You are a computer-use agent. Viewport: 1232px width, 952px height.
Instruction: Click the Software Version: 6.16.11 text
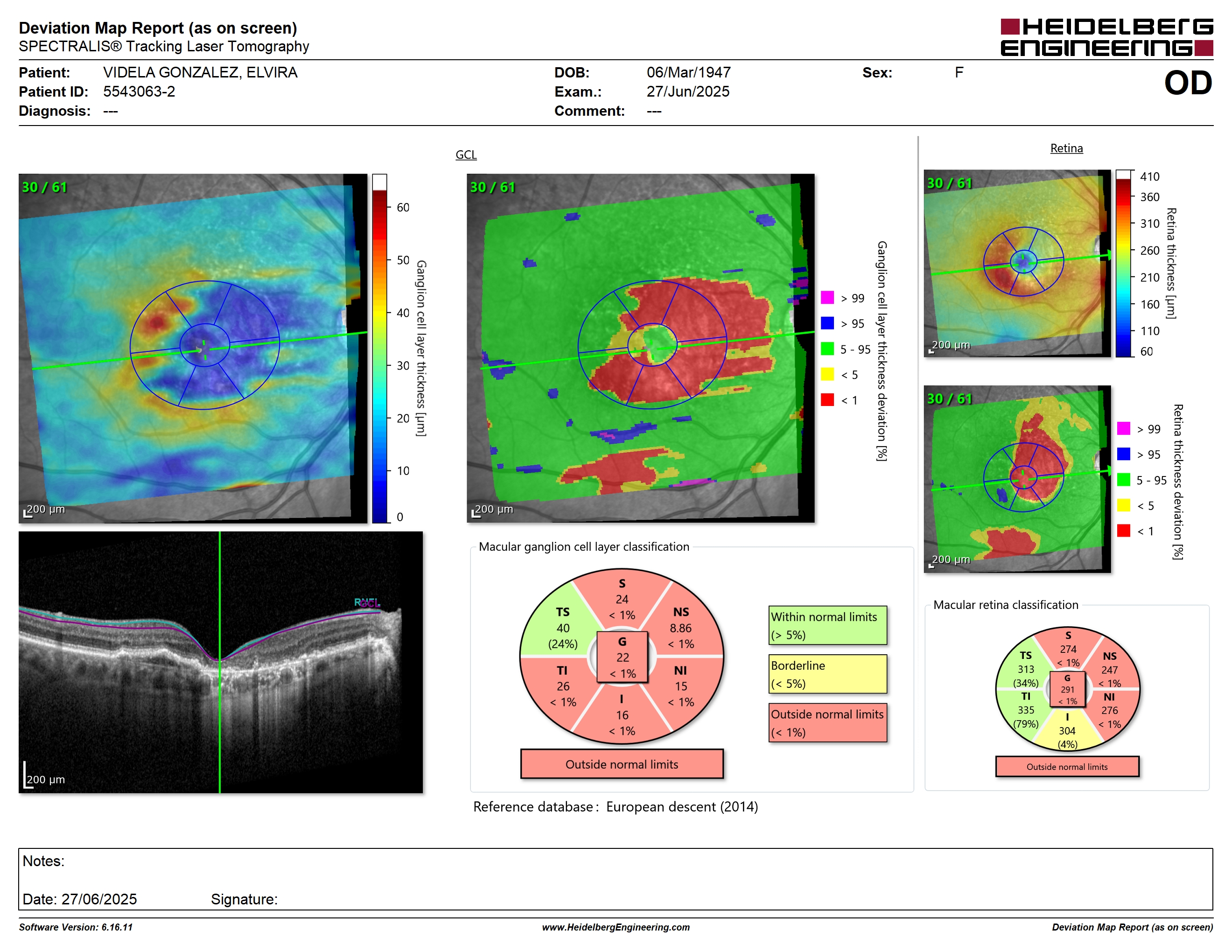coord(76,927)
